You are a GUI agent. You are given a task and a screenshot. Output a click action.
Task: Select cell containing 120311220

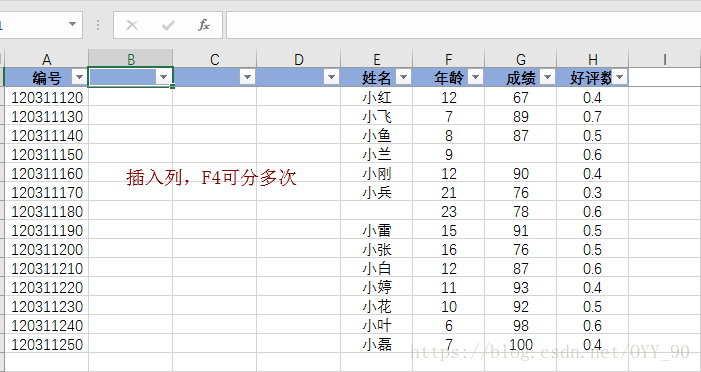(x=46, y=287)
